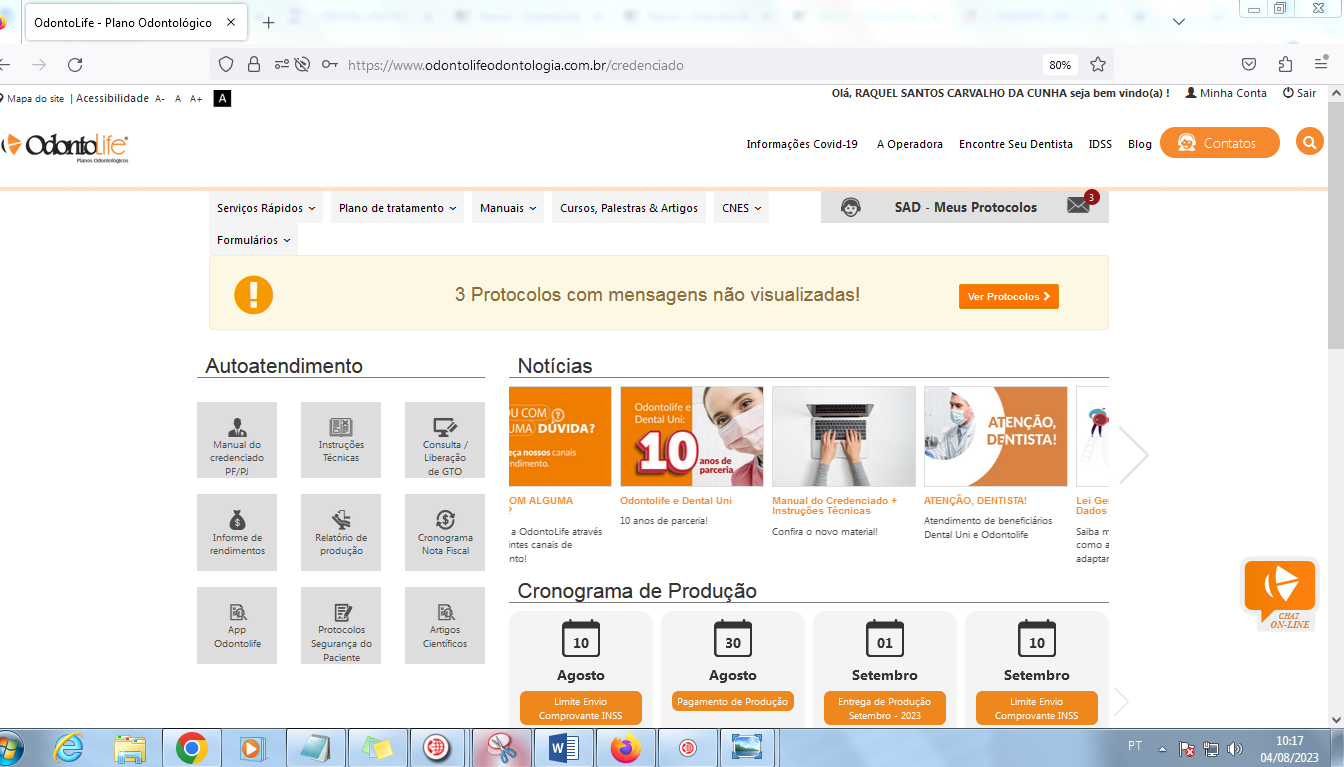Go forward with the browser forward arrow
Viewport: 1344px width, 767px height.
(39, 64)
